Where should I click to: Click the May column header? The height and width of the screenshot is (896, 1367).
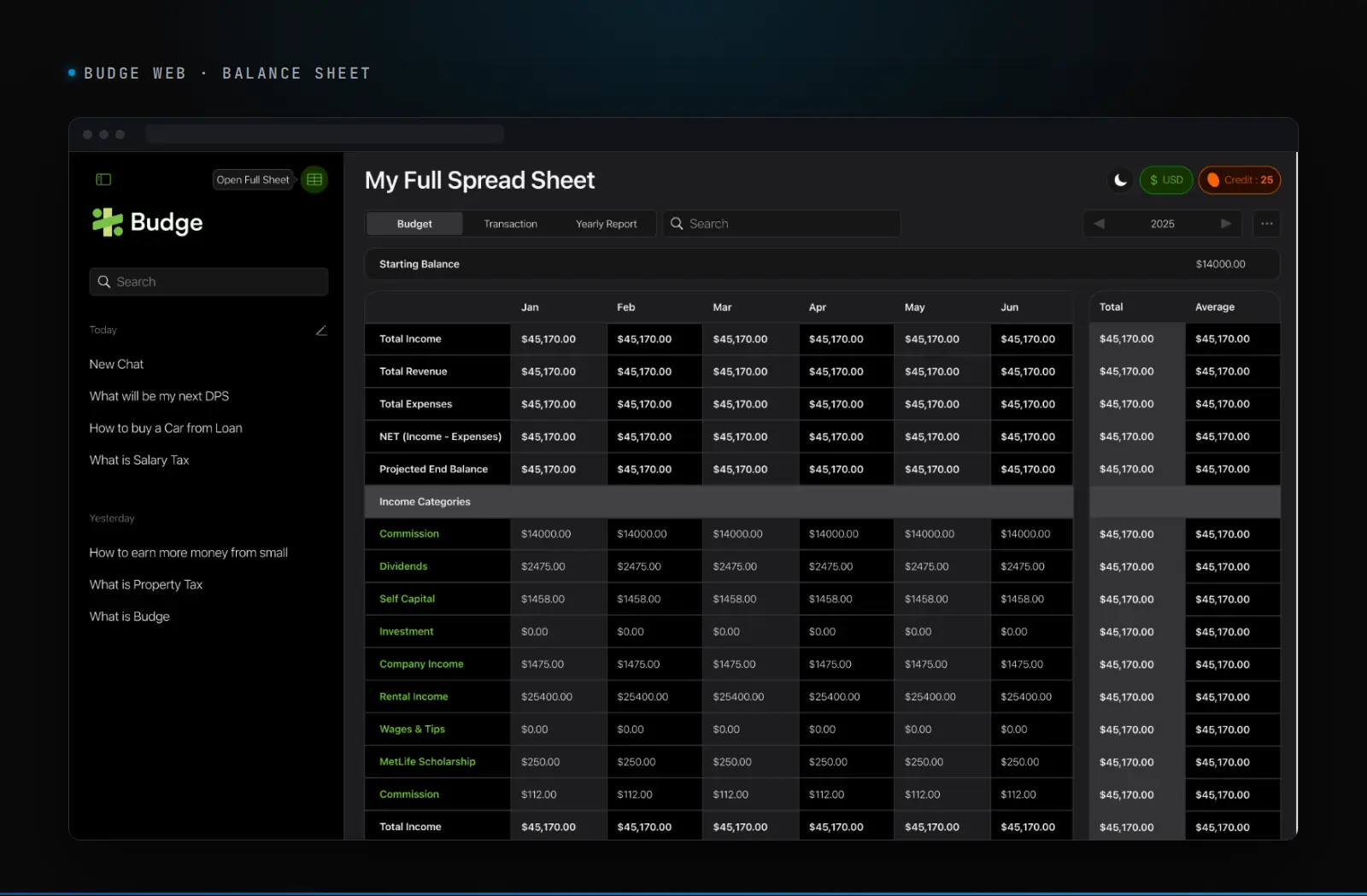(914, 307)
